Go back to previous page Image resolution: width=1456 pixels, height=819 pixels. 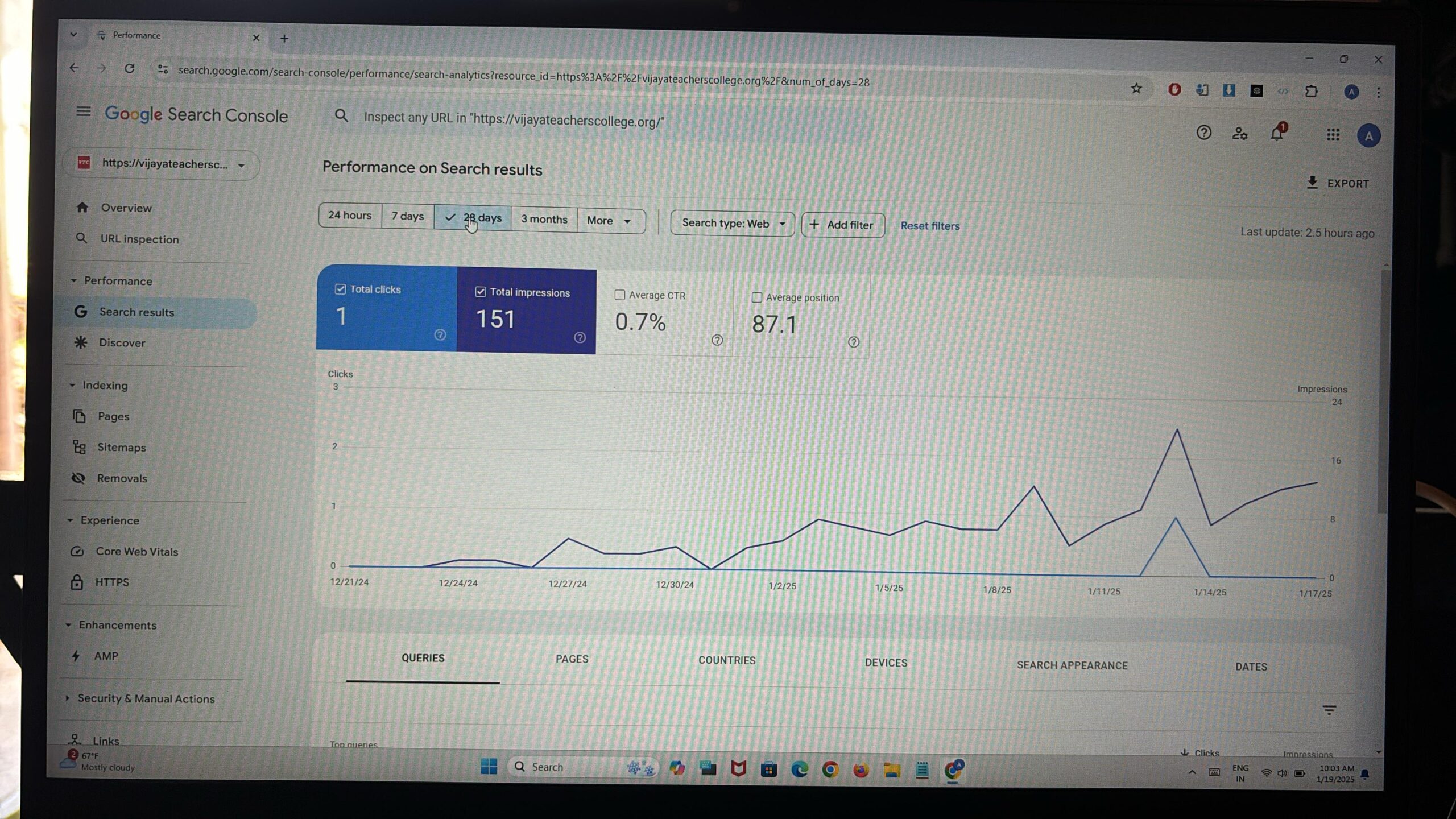coord(74,68)
